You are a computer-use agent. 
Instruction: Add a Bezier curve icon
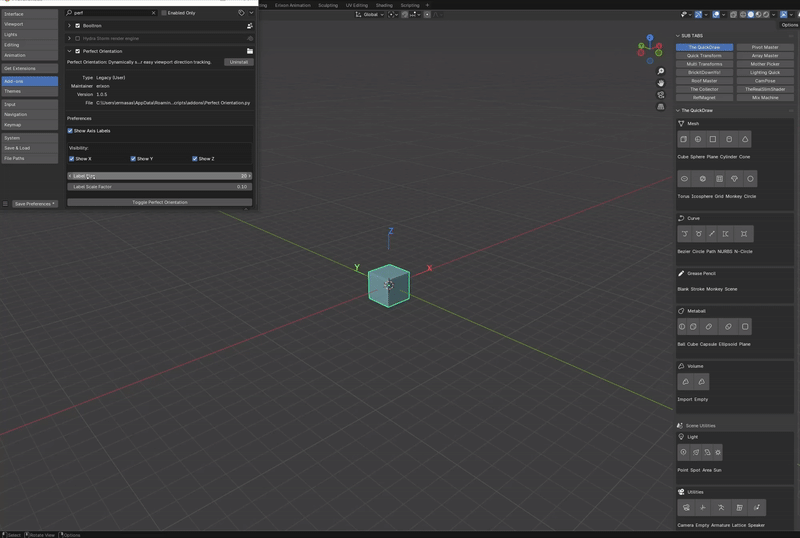pyautogui.click(x=685, y=234)
